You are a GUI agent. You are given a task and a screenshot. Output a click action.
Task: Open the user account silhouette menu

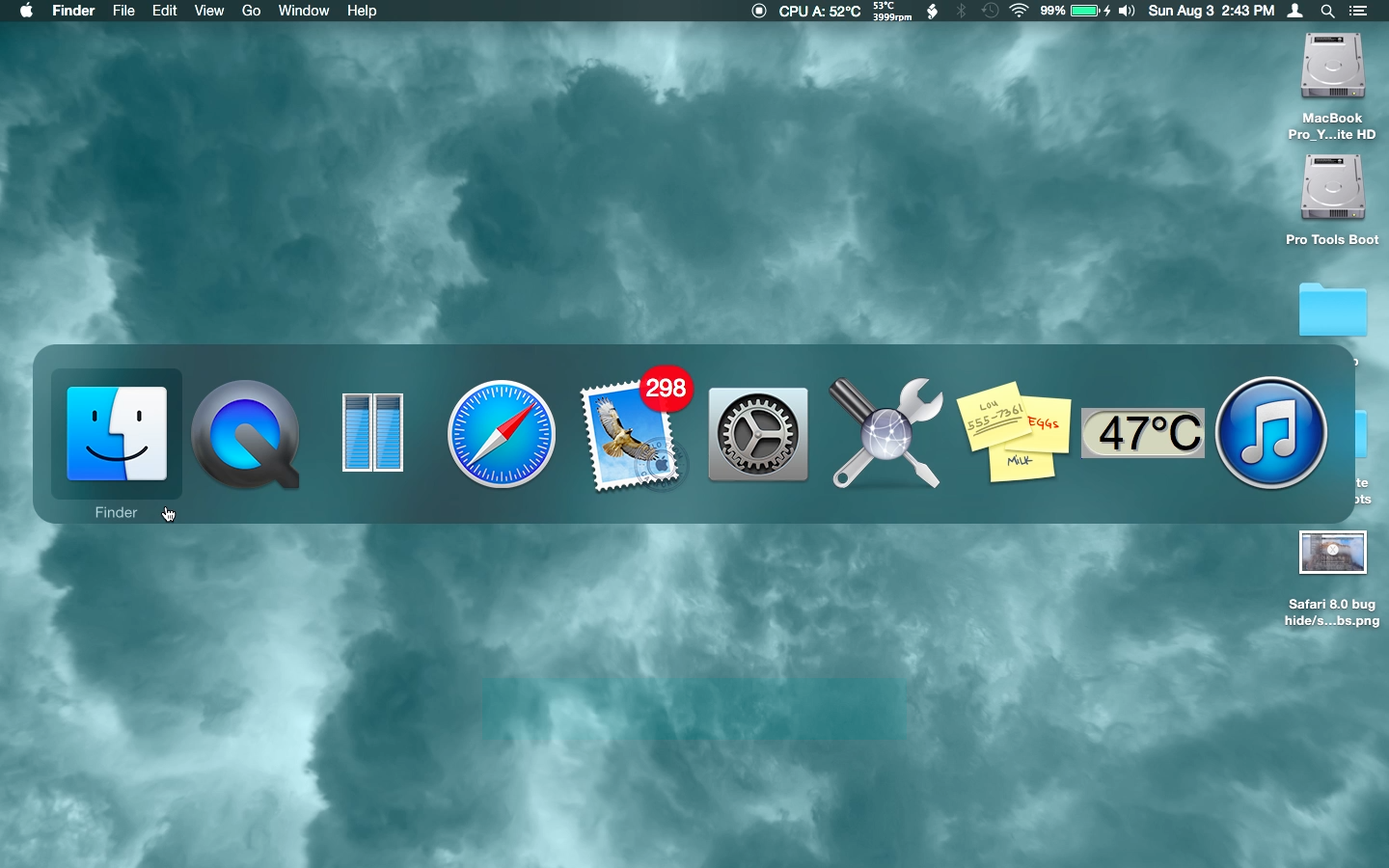(x=1296, y=11)
